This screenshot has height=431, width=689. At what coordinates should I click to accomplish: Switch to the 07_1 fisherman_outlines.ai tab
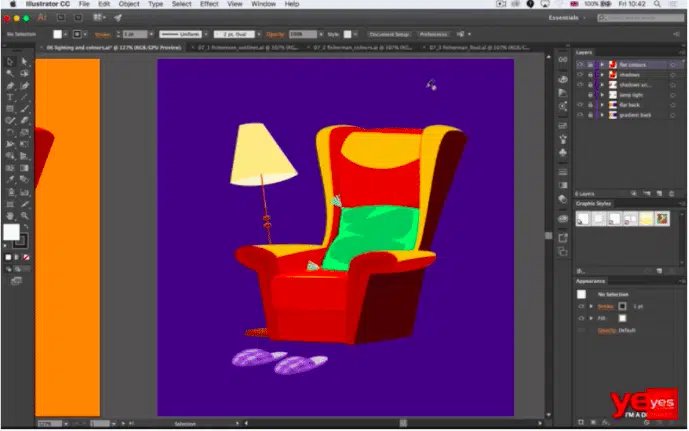[248, 47]
